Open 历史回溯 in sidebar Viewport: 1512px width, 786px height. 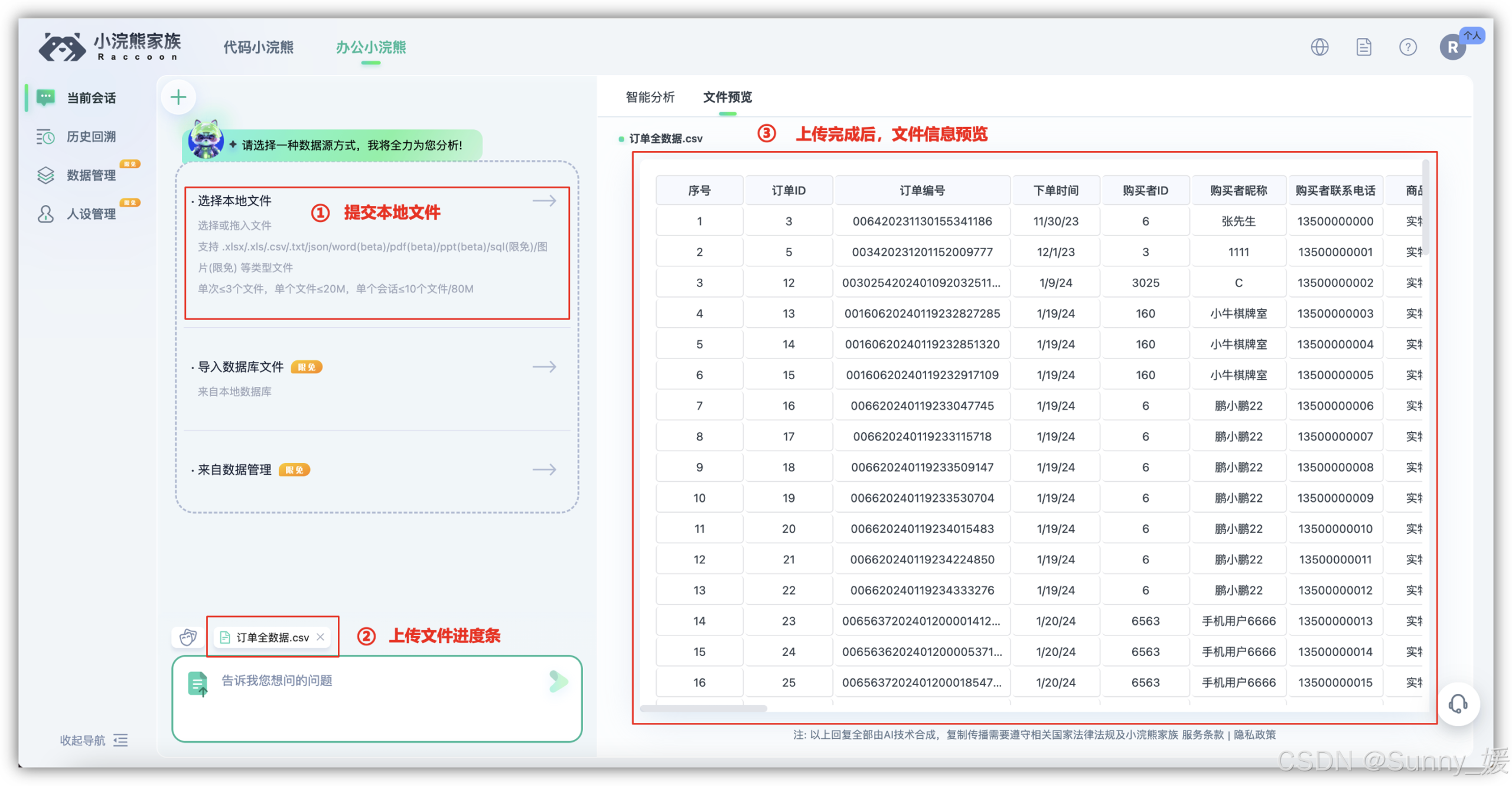[90, 136]
